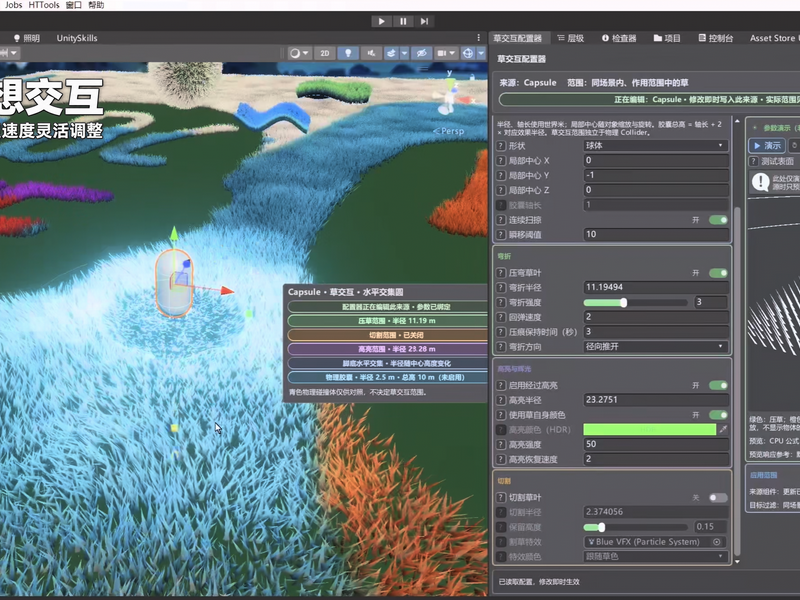Toggle hidden objects eye icon in scene toolbar

pyautogui.click(x=421, y=53)
